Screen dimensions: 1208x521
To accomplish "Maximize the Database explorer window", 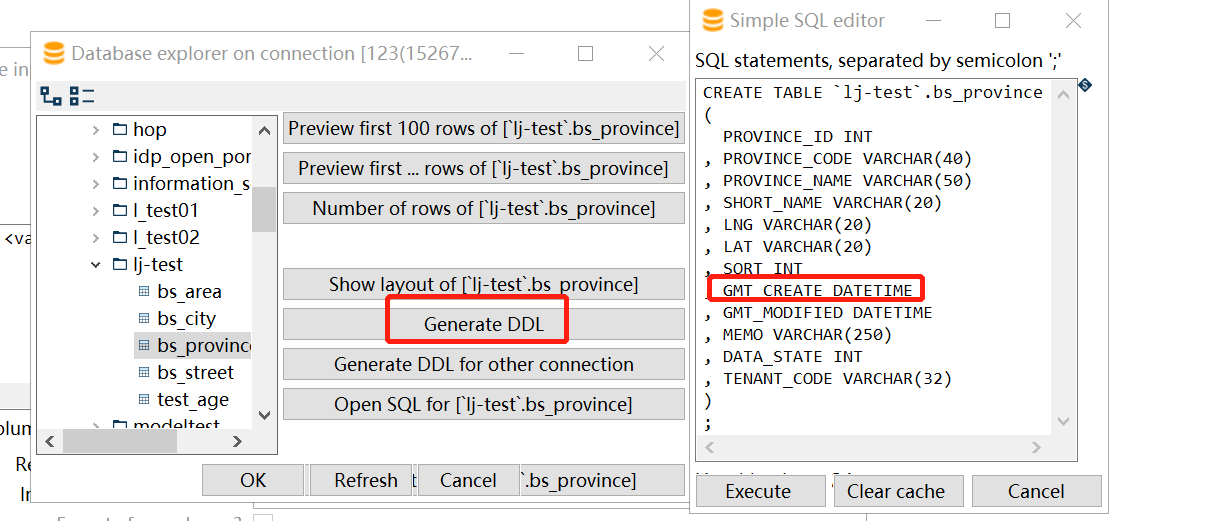I will coord(586,54).
